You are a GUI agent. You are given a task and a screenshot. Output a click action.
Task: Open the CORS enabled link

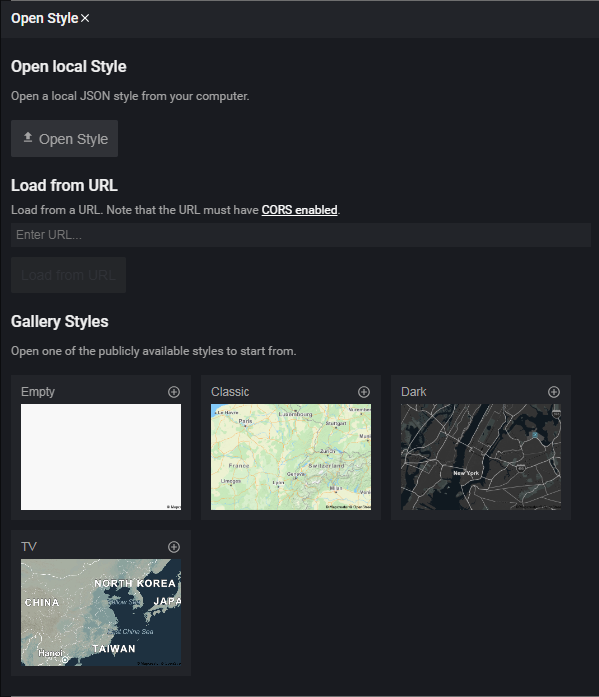tap(299, 210)
